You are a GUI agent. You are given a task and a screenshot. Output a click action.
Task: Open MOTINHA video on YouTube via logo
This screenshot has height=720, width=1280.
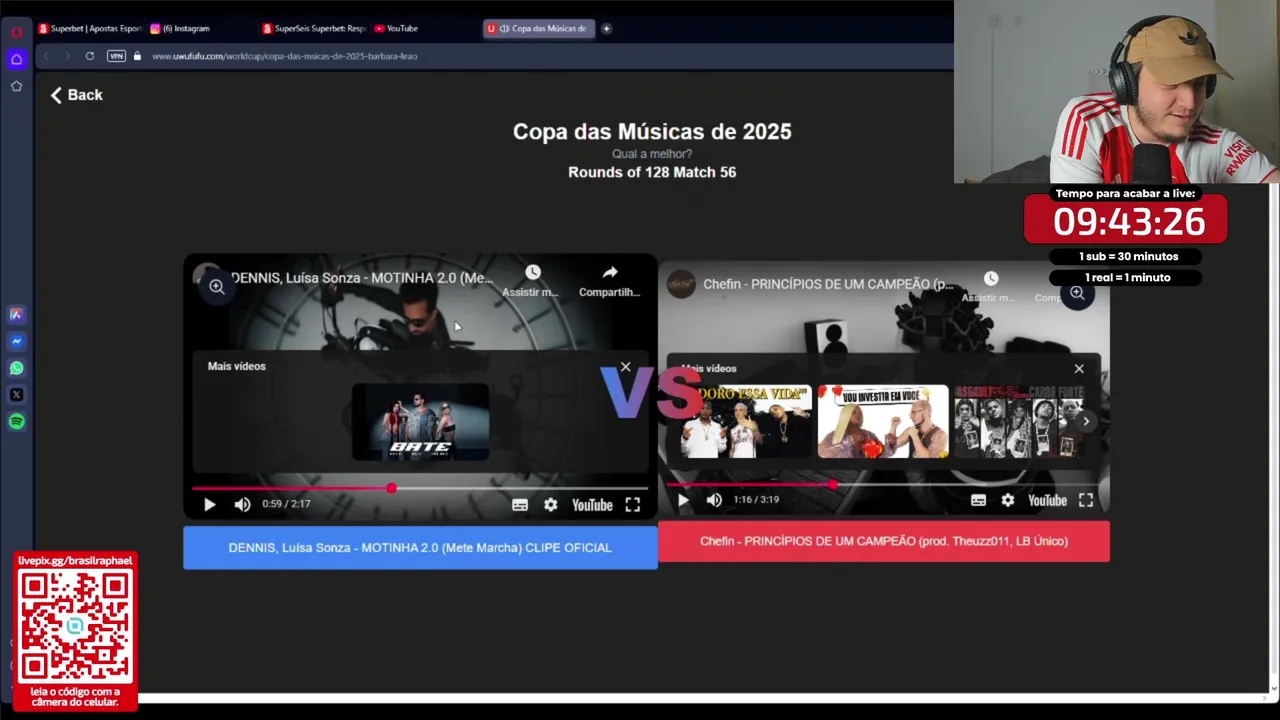point(592,505)
